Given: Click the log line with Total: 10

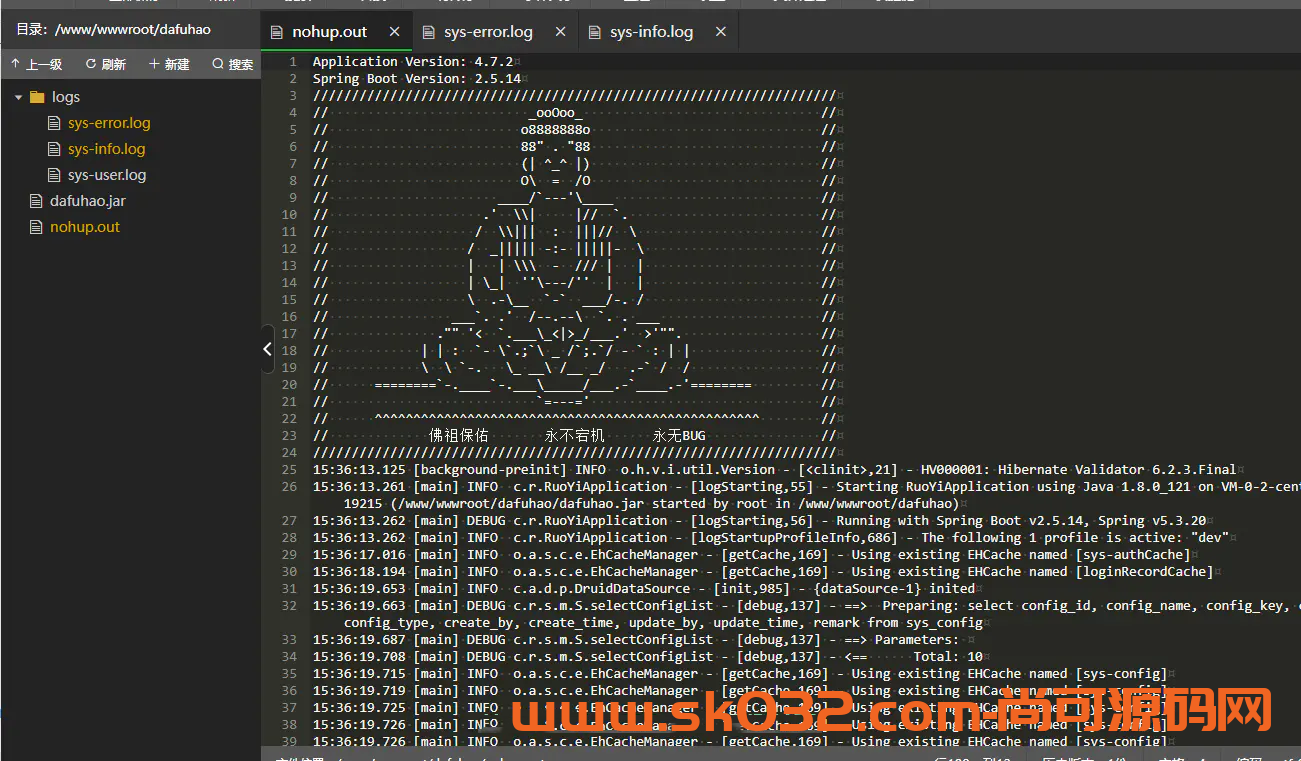Looking at the screenshot, I should click(x=648, y=656).
